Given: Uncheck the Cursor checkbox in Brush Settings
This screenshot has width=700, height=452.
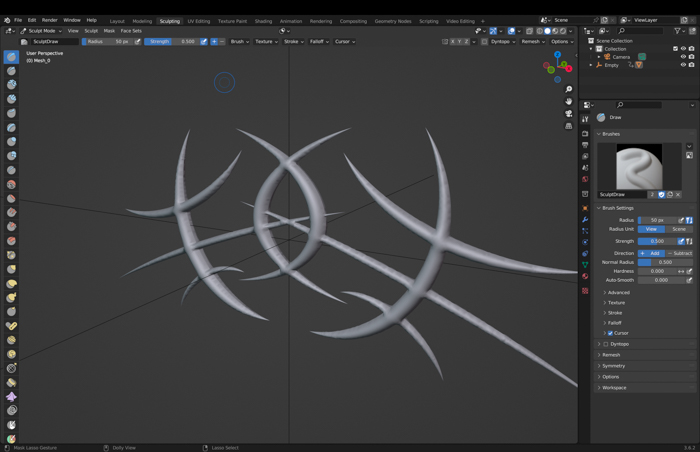Looking at the screenshot, I should 610,333.
